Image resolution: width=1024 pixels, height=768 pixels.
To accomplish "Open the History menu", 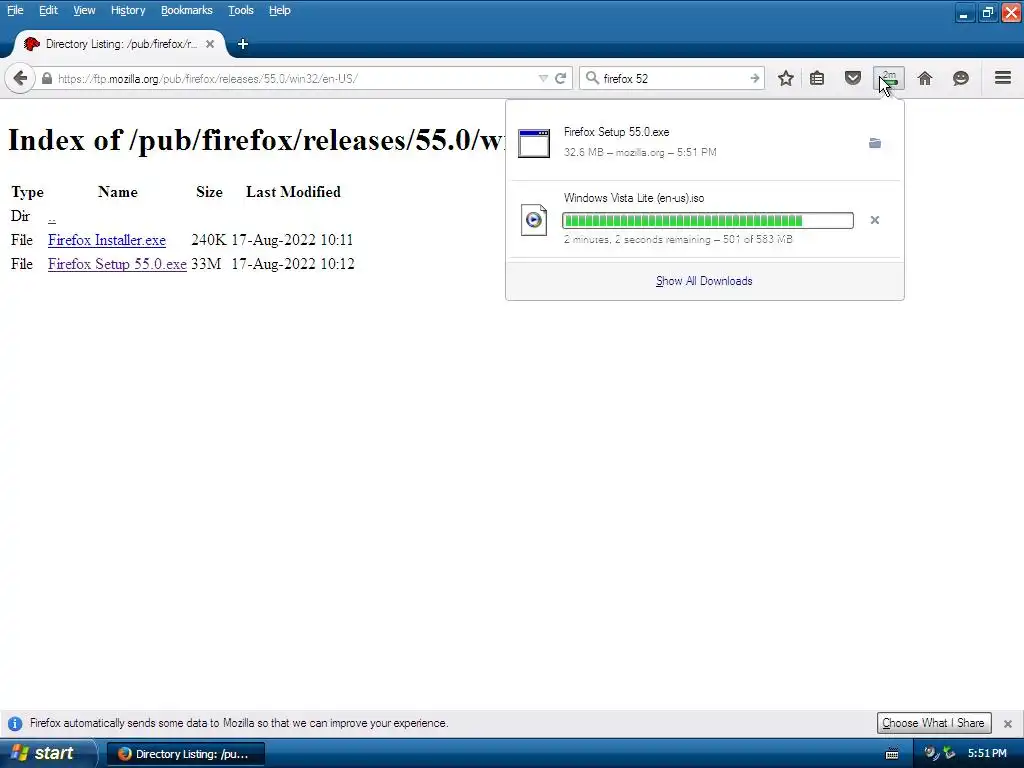I will [128, 10].
